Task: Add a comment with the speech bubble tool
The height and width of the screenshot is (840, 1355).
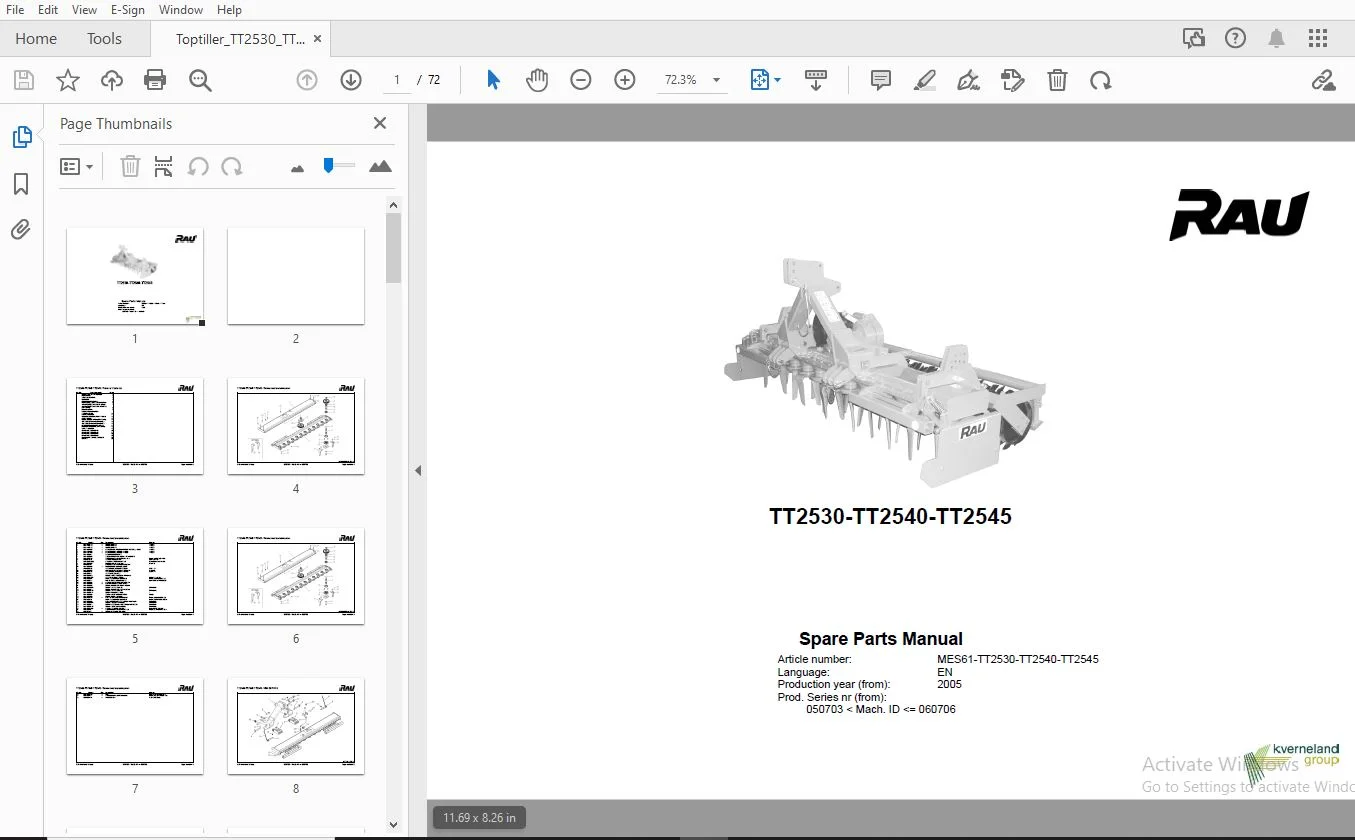Action: click(881, 80)
